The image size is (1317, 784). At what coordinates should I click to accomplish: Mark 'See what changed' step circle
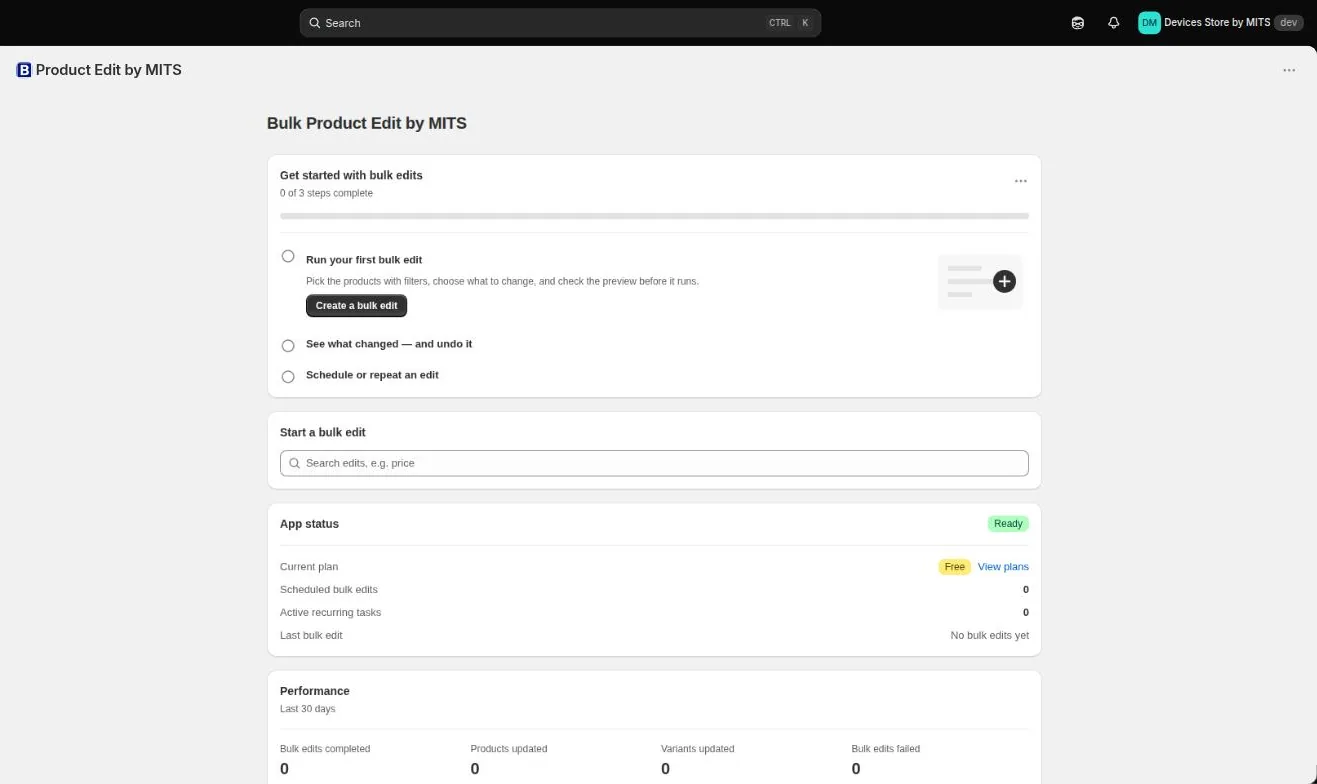pos(288,345)
